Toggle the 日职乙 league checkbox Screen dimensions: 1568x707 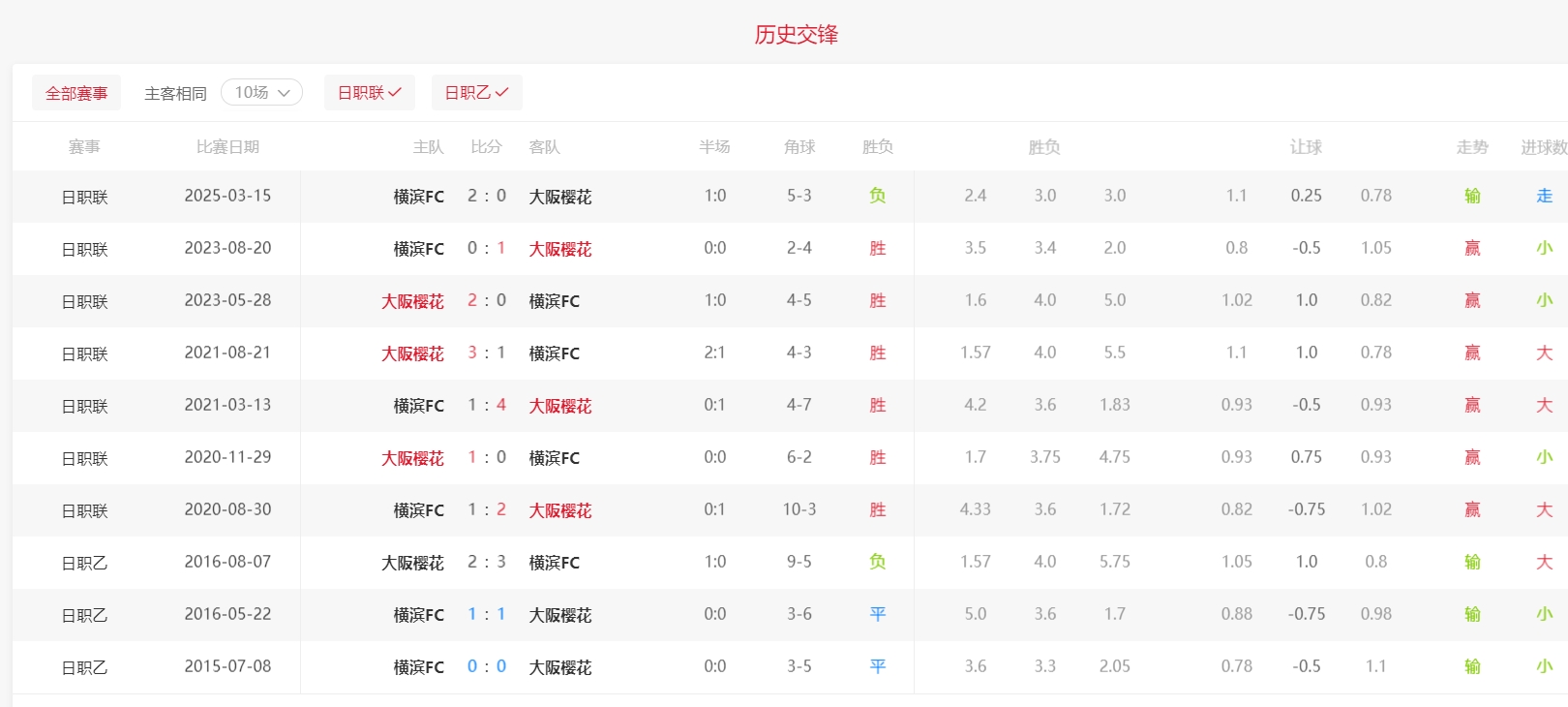476,92
